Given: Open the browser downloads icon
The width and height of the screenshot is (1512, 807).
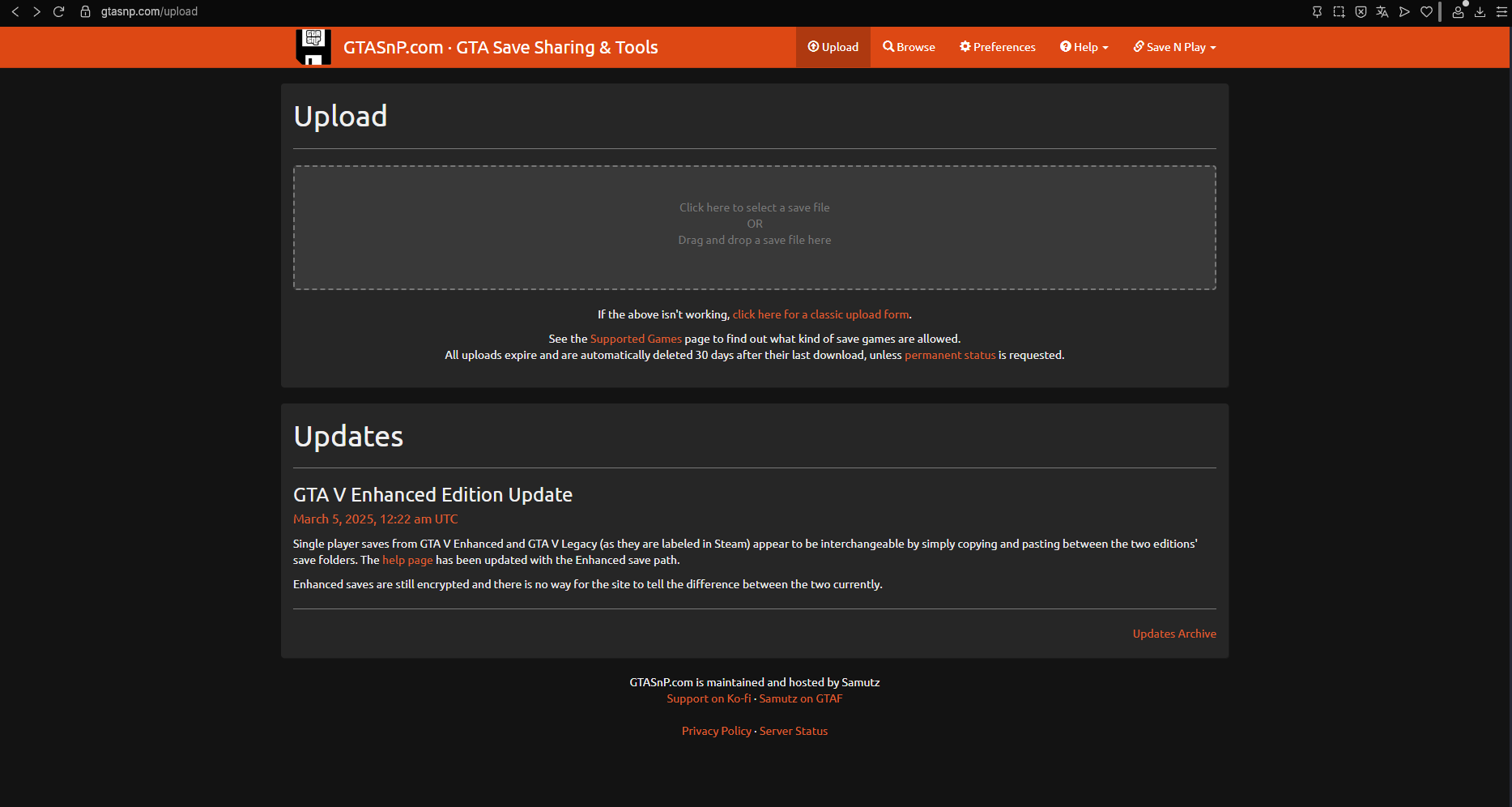Looking at the screenshot, I should coord(1480,12).
